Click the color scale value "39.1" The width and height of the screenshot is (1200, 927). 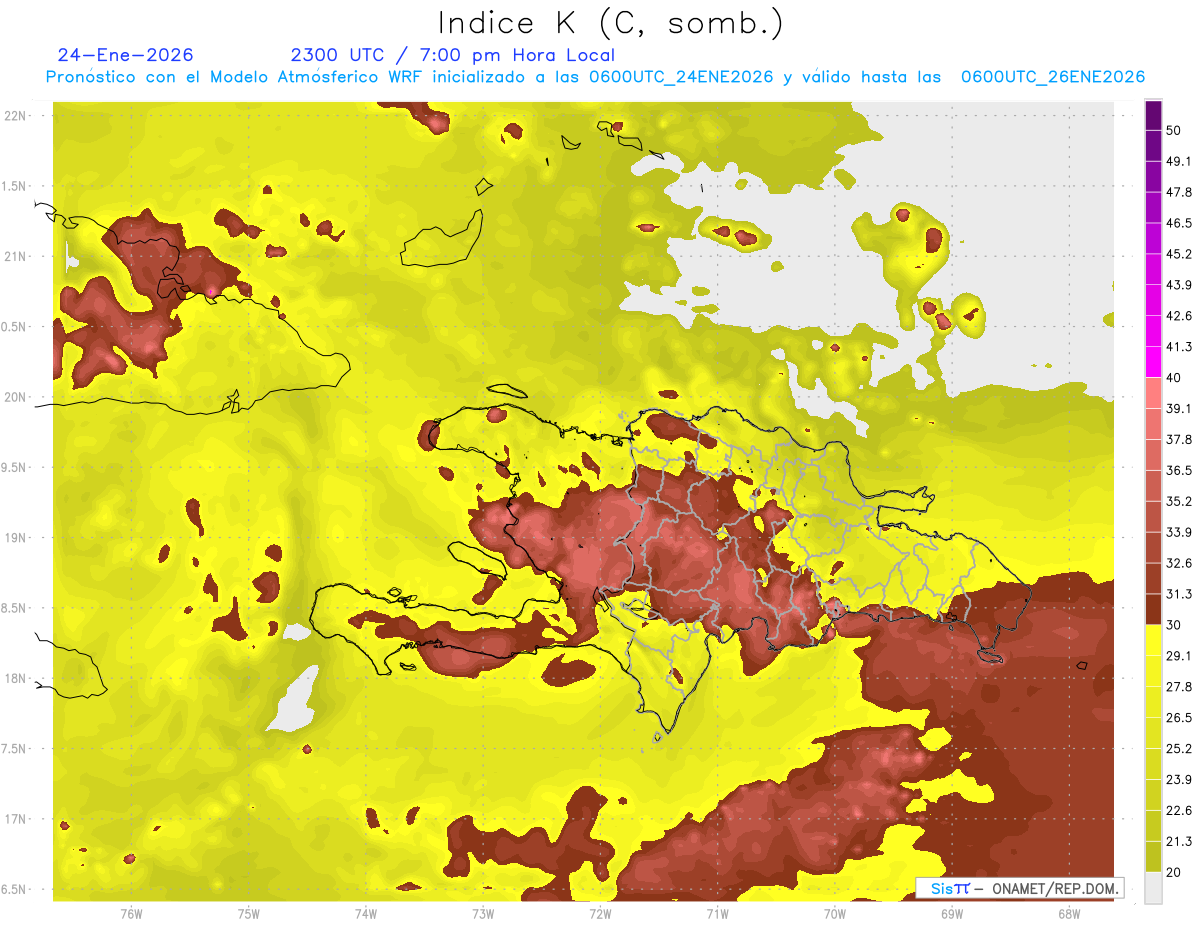click(1179, 408)
